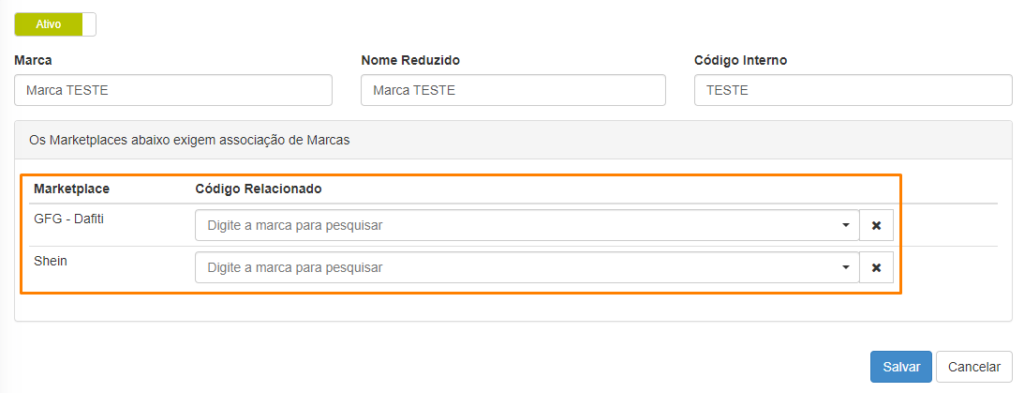
Task: Select the Shein row label
Action: pos(50,260)
